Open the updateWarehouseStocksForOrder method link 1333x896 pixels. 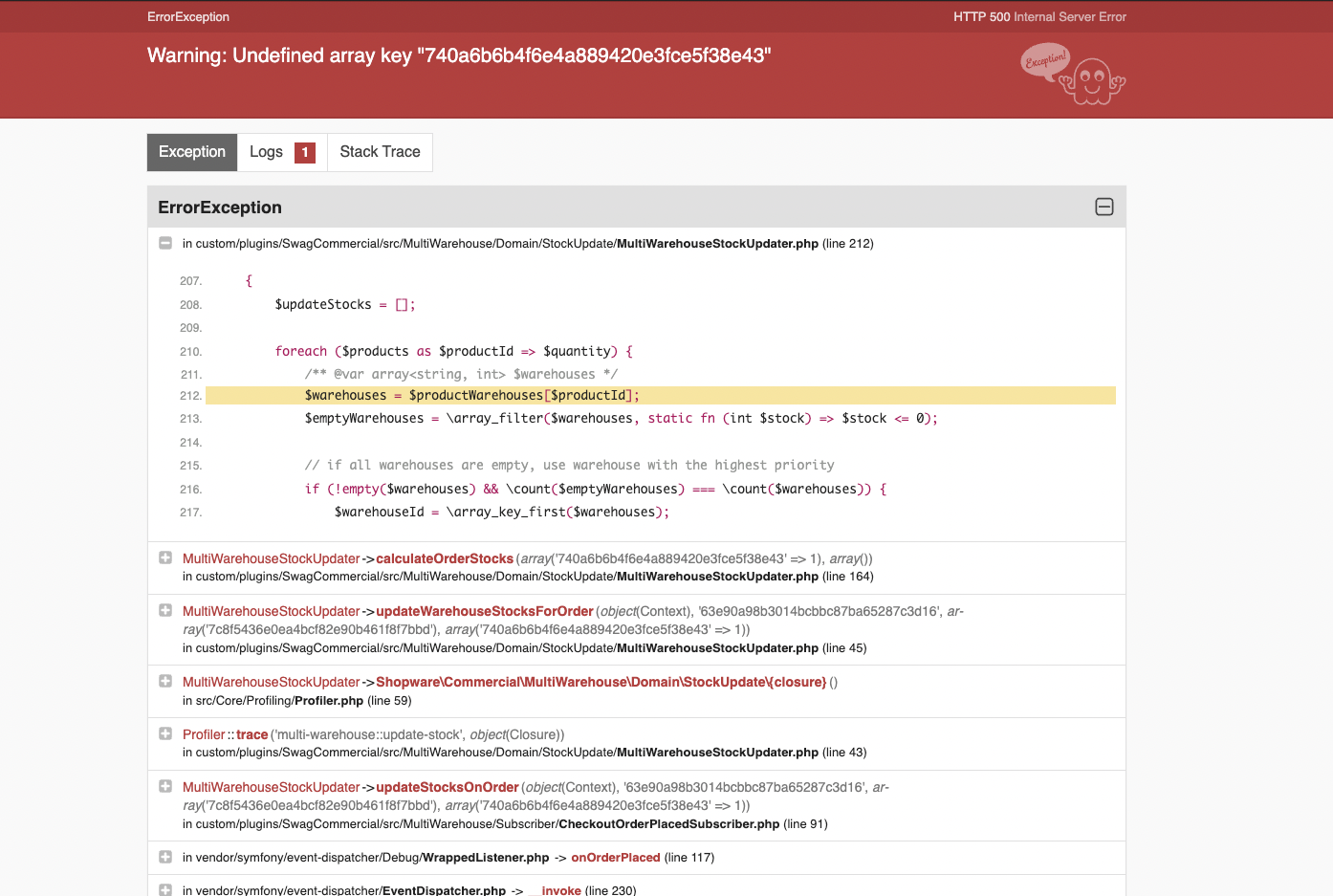485,611
